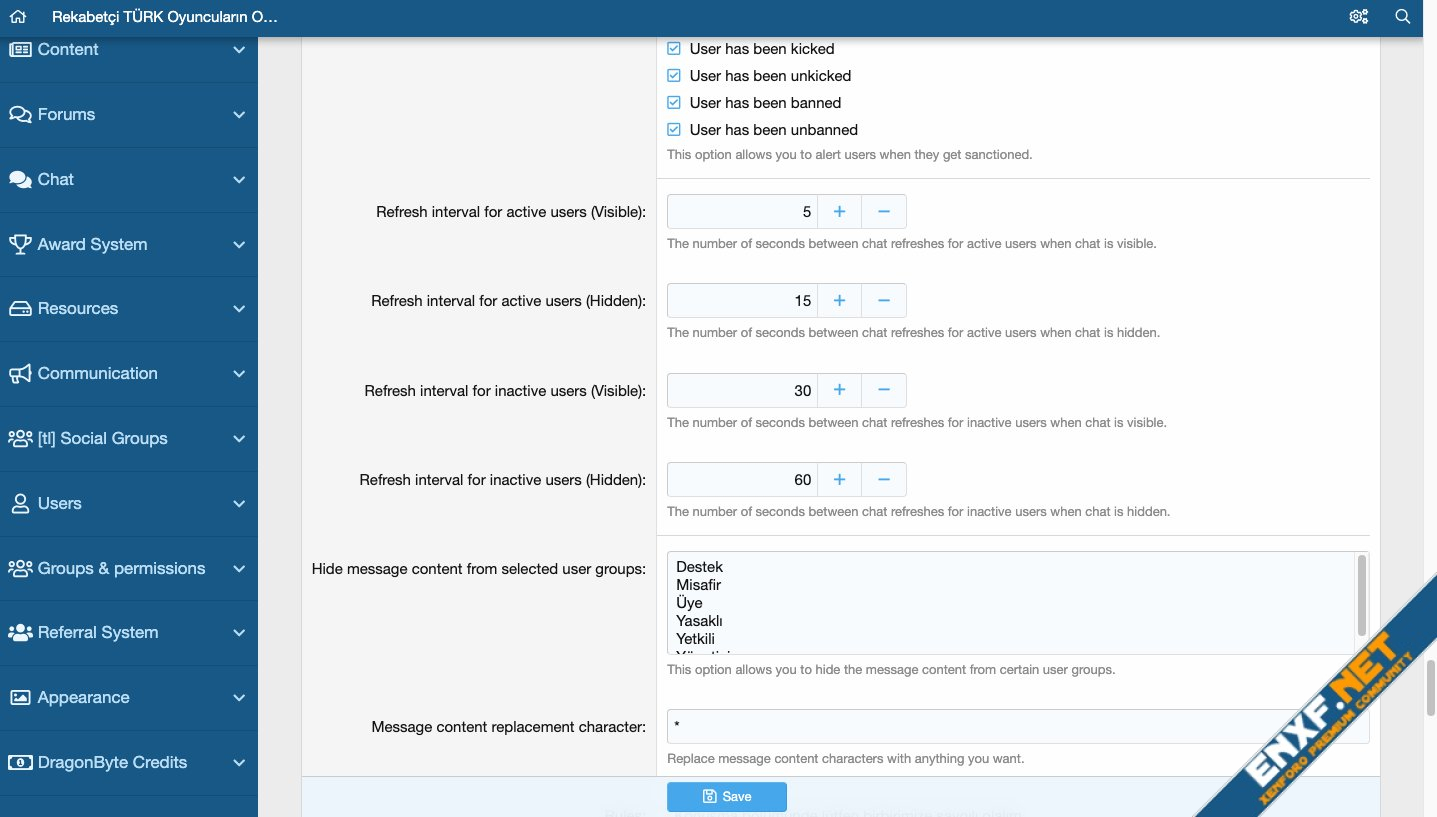Open the search magnifier icon

1403,17
